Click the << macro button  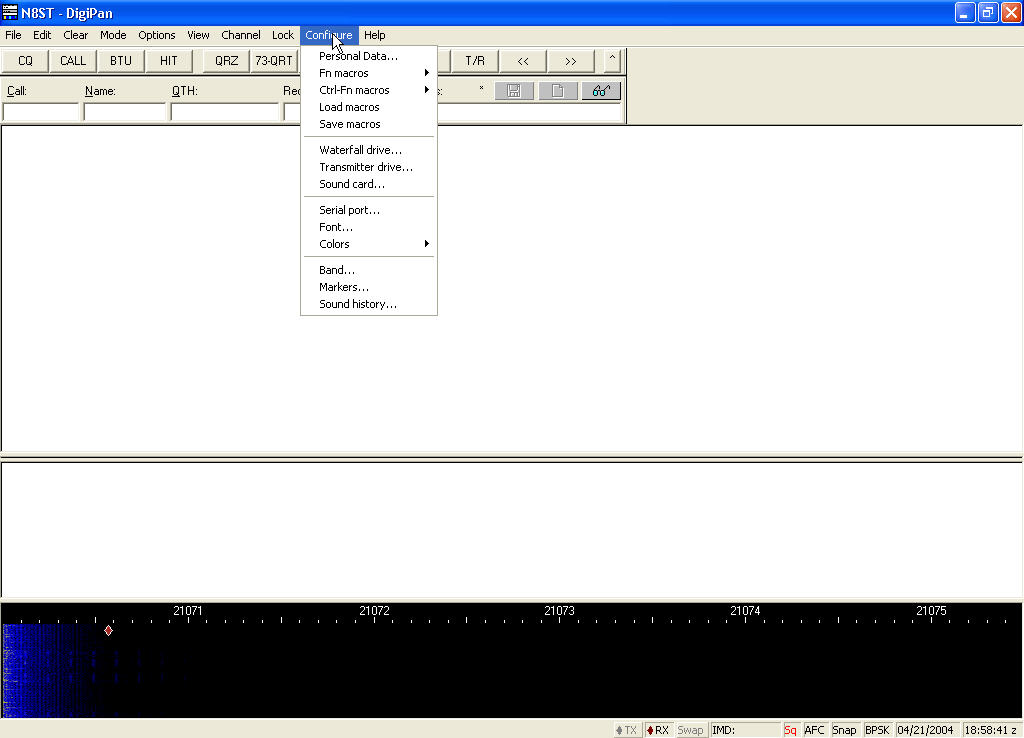[x=523, y=61]
